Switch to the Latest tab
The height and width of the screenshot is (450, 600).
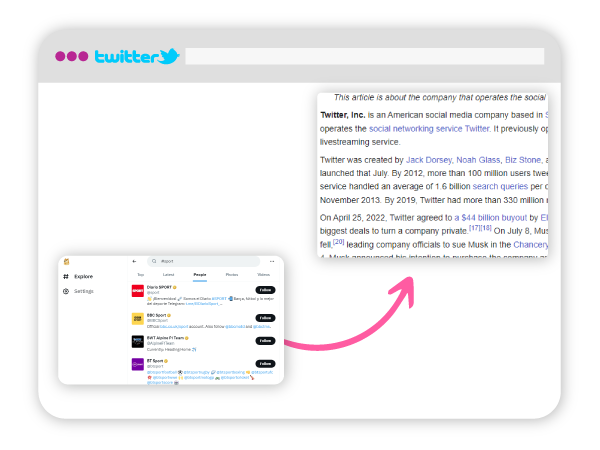coord(168,274)
